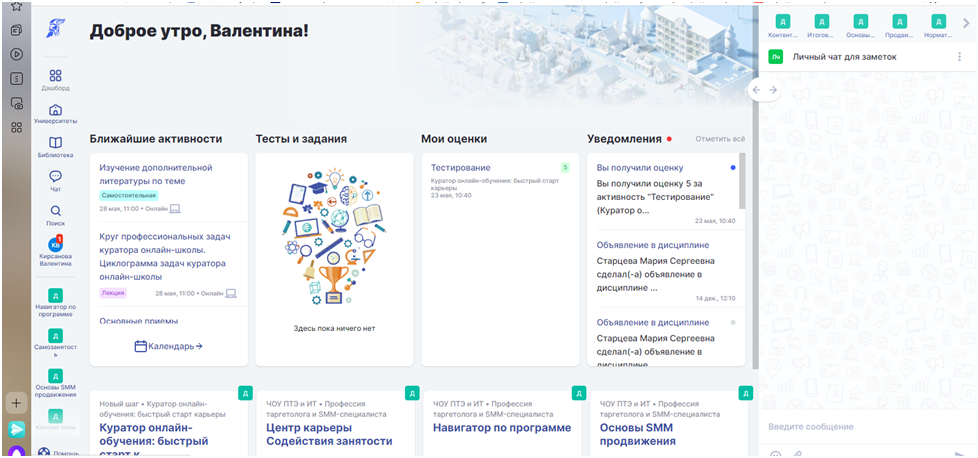Open Контент... chat shortcut at top
Viewport: 978px width, 458px height.
coord(782,26)
